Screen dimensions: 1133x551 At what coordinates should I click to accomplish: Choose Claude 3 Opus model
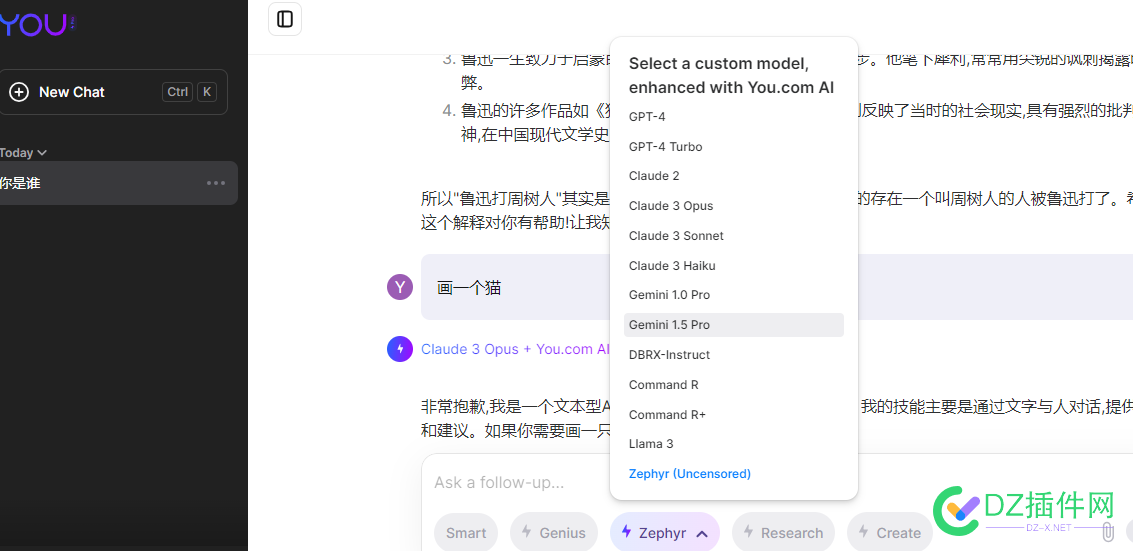733,206
